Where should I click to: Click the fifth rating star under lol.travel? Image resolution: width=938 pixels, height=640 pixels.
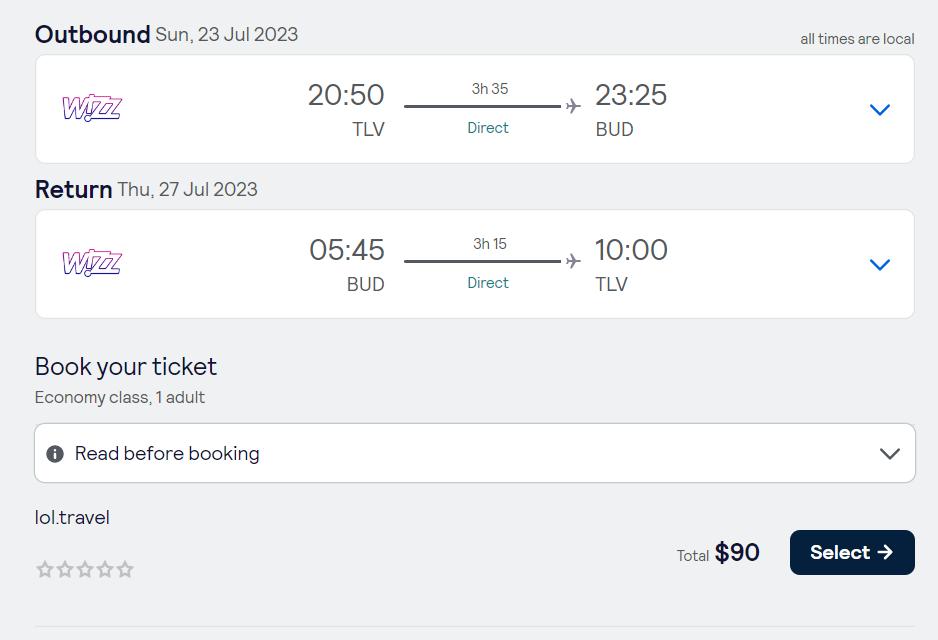coord(125,570)
